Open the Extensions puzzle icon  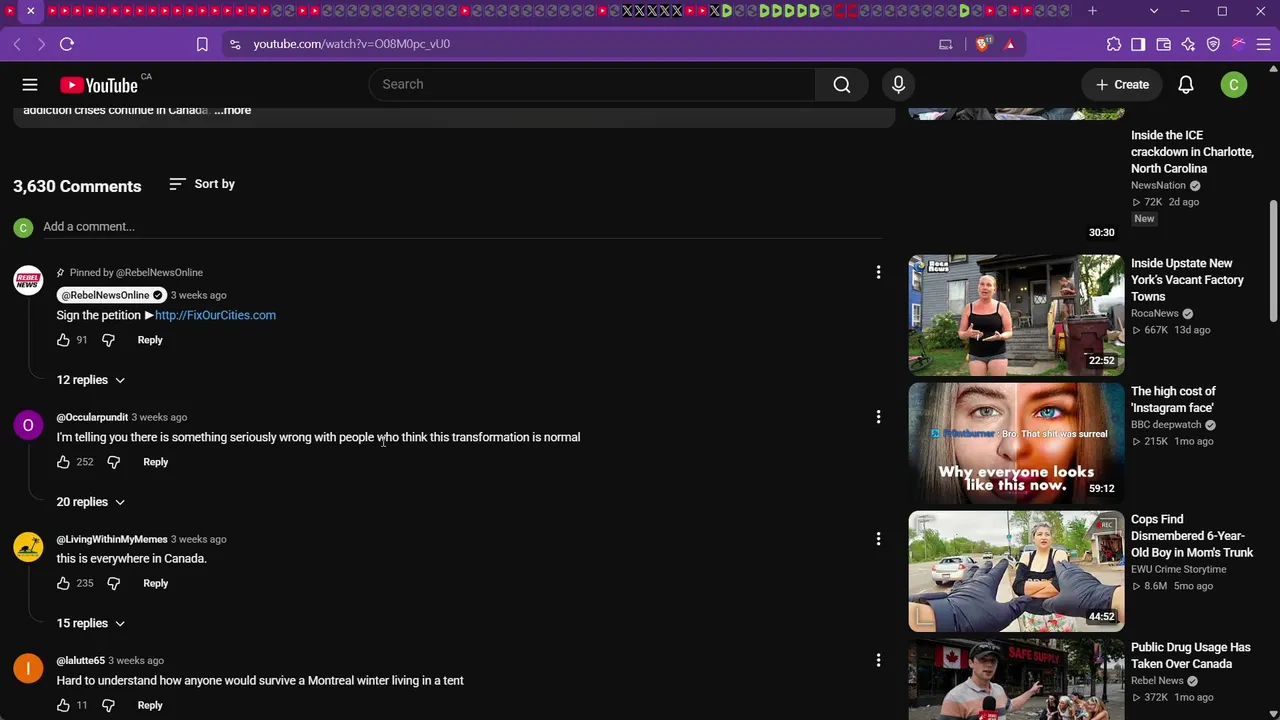coord(1114,44)
